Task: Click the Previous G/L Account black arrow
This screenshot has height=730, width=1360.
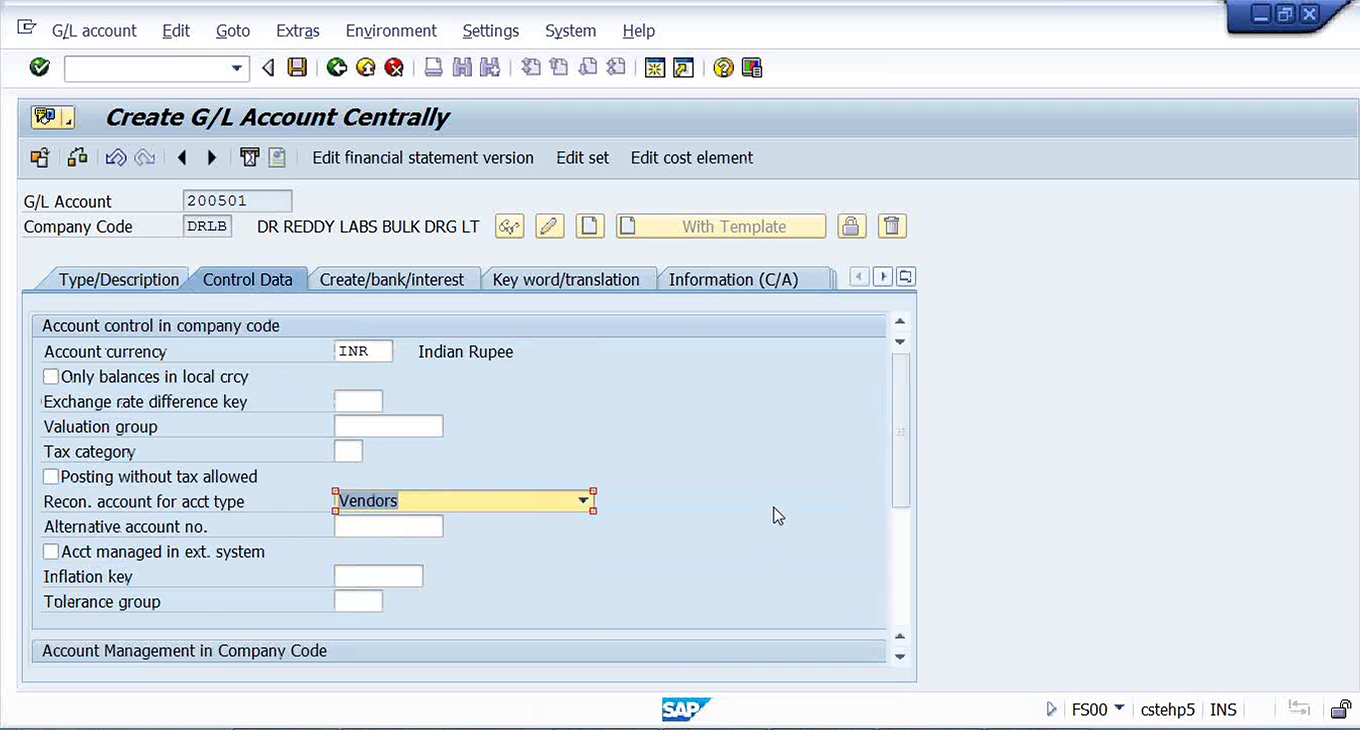Action: (182, 157)
